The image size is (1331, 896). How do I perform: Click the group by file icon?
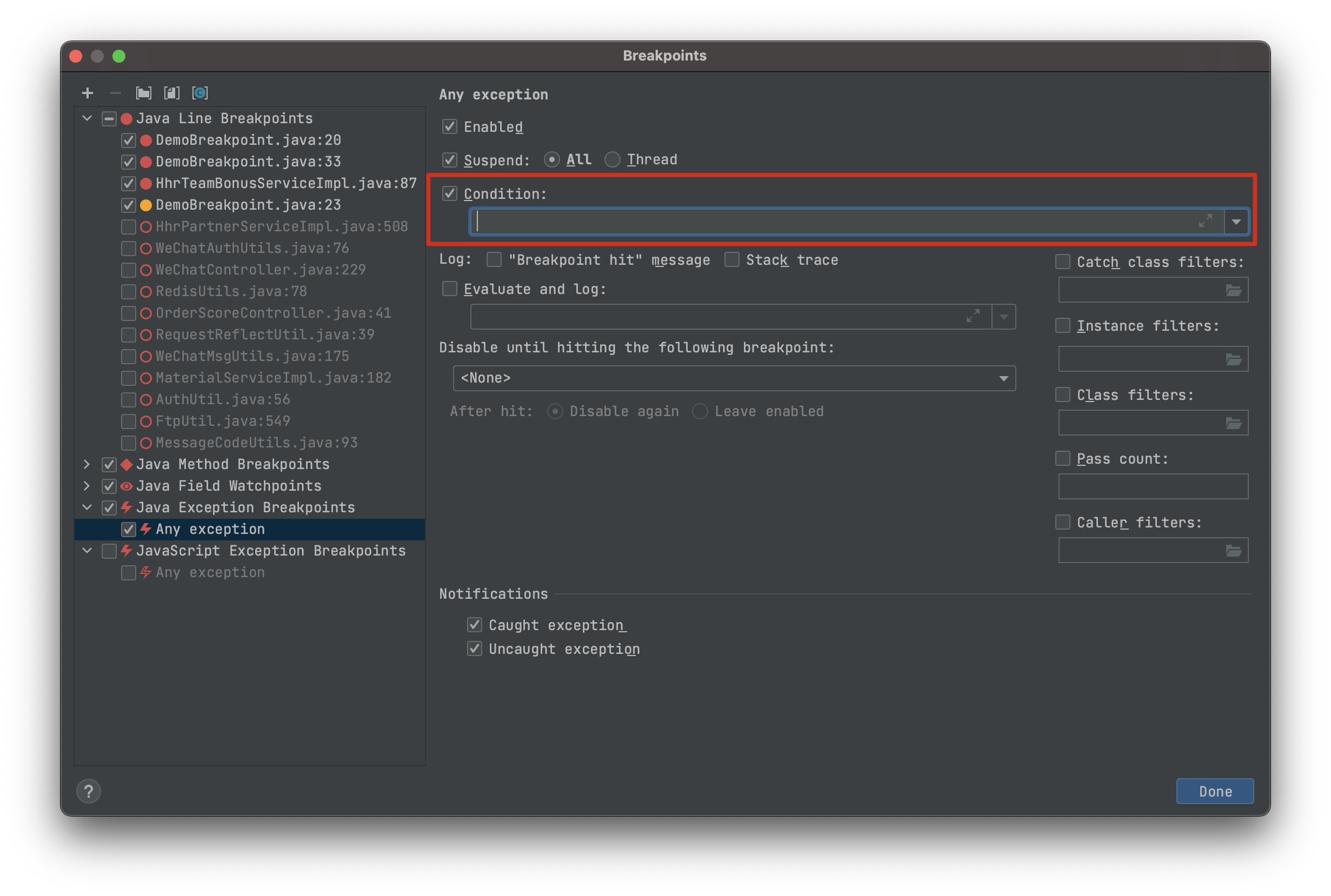171,92
